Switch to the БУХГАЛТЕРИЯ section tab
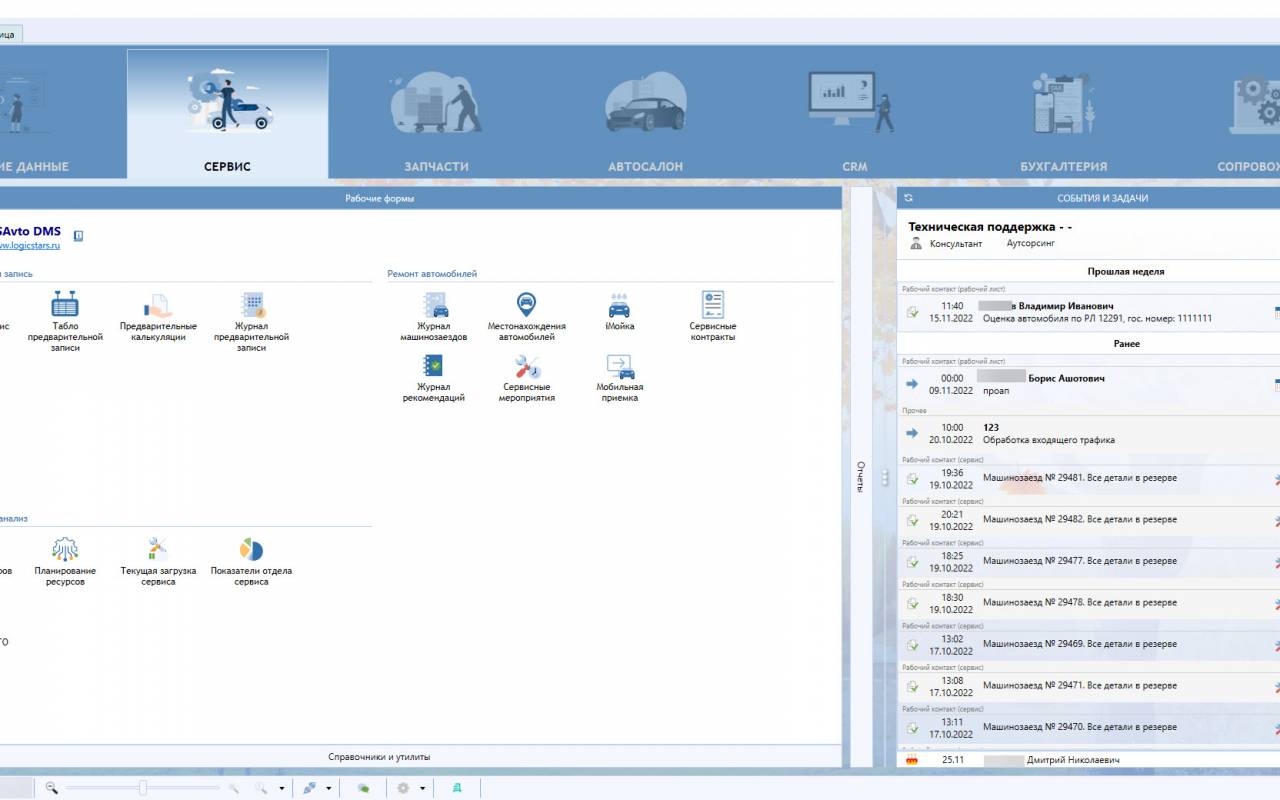 point(1063,114)
